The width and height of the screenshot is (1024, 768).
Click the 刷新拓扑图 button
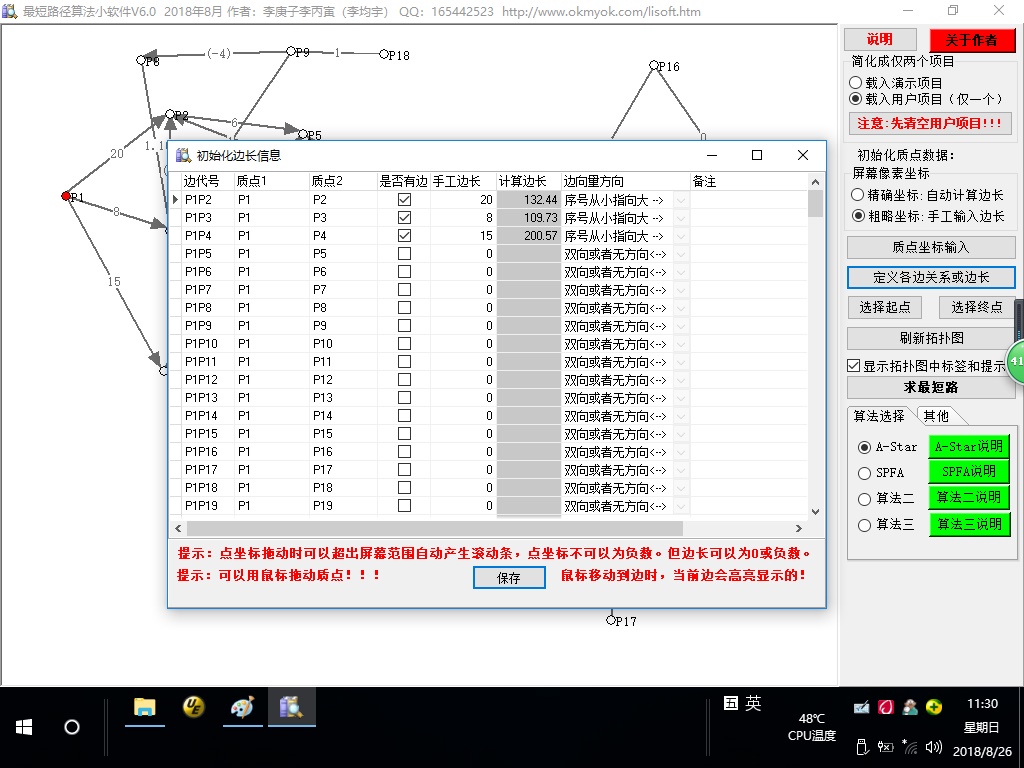(x=931, y=338)
